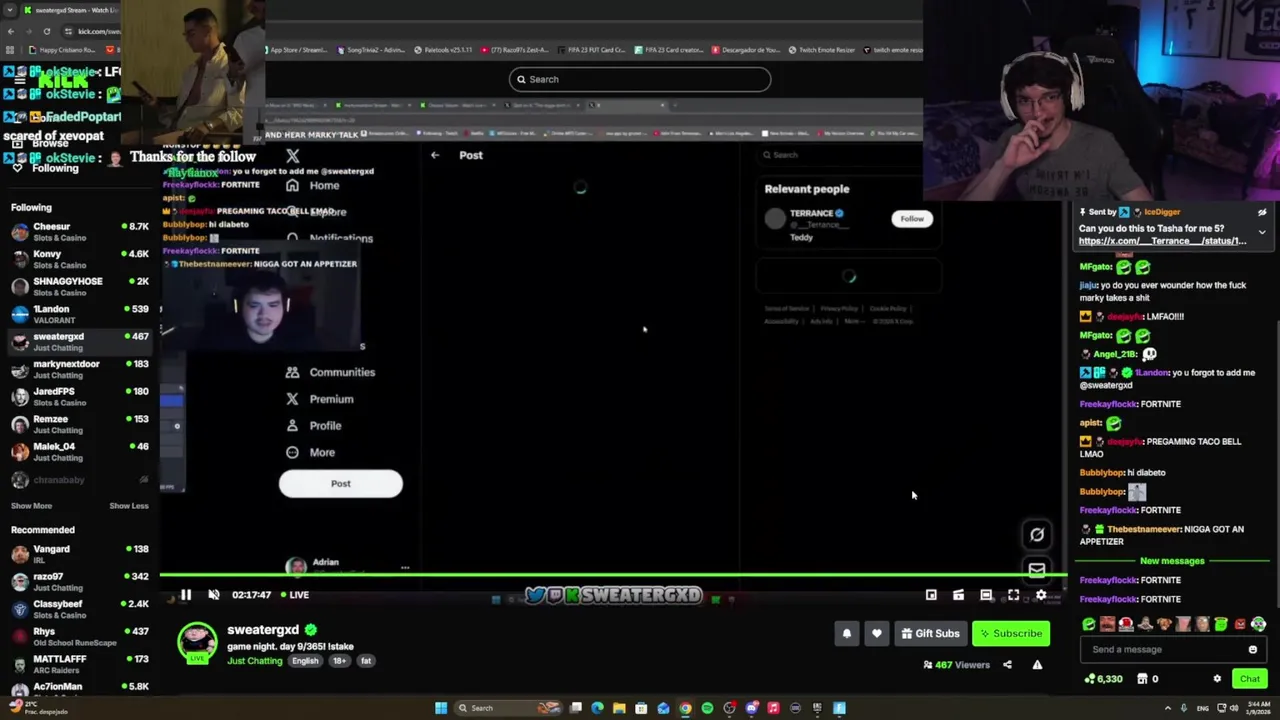
Task: Open Malek_04 channel in sidebar
Action: click(78, 452)
